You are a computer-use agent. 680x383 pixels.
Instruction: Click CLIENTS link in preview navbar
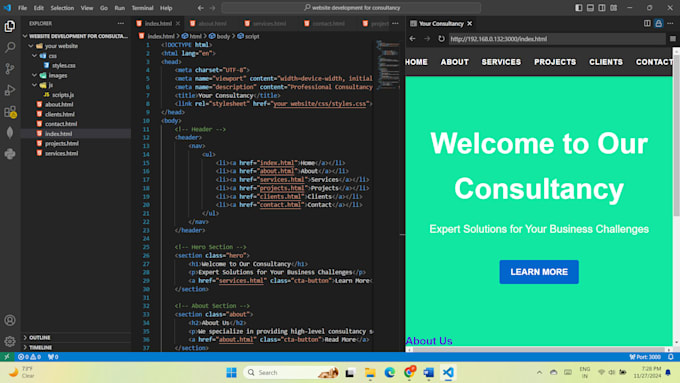click(605, 62)
